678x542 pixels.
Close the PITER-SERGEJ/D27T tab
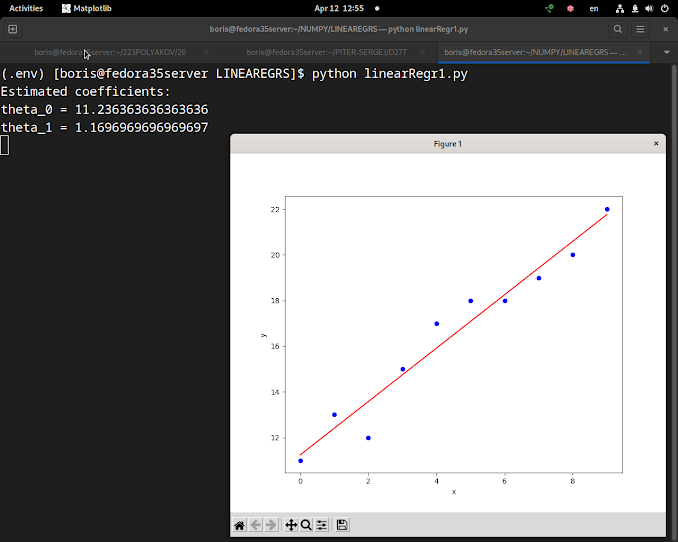[423, 52]
